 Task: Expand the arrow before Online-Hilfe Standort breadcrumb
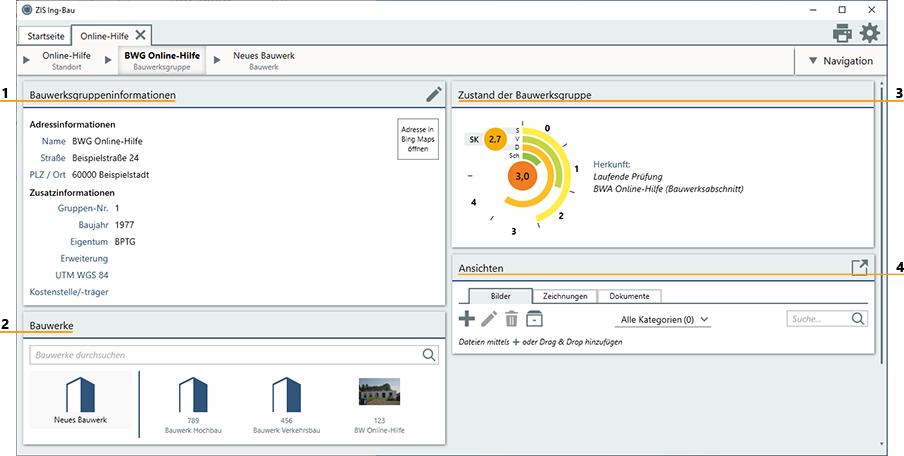(x=27, y=61)
